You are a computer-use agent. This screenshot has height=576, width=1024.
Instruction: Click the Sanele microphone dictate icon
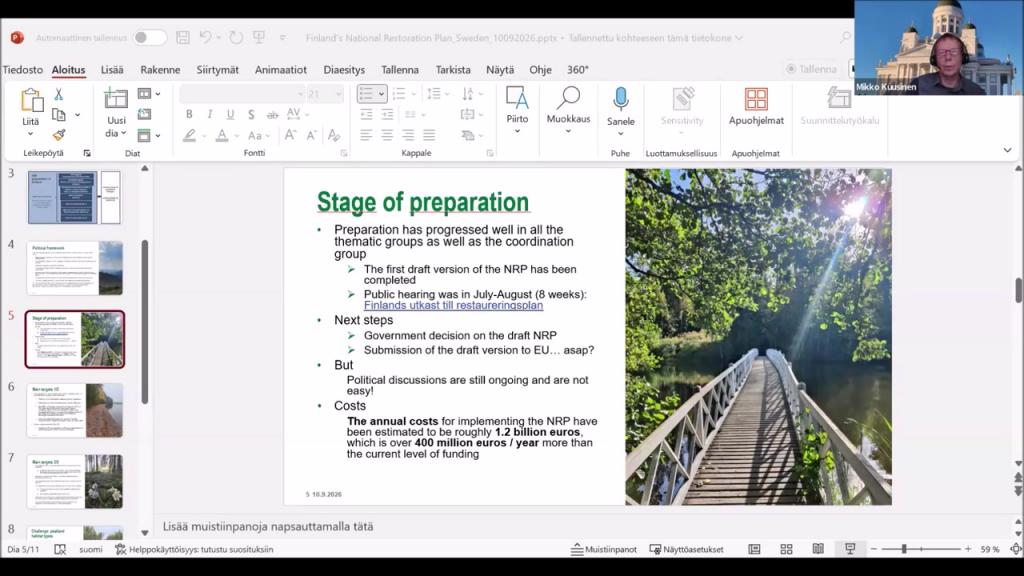point(620,99)
